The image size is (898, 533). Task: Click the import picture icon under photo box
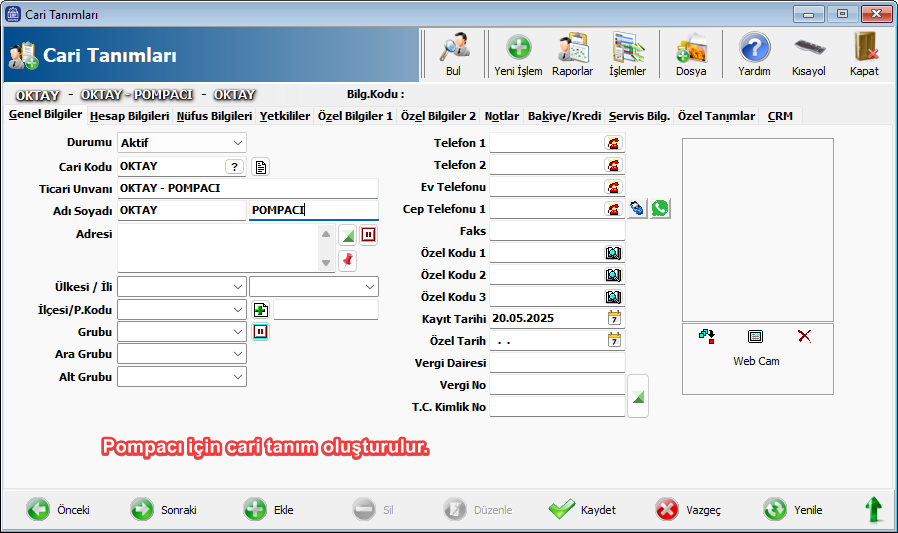click(x=707, y=337)
